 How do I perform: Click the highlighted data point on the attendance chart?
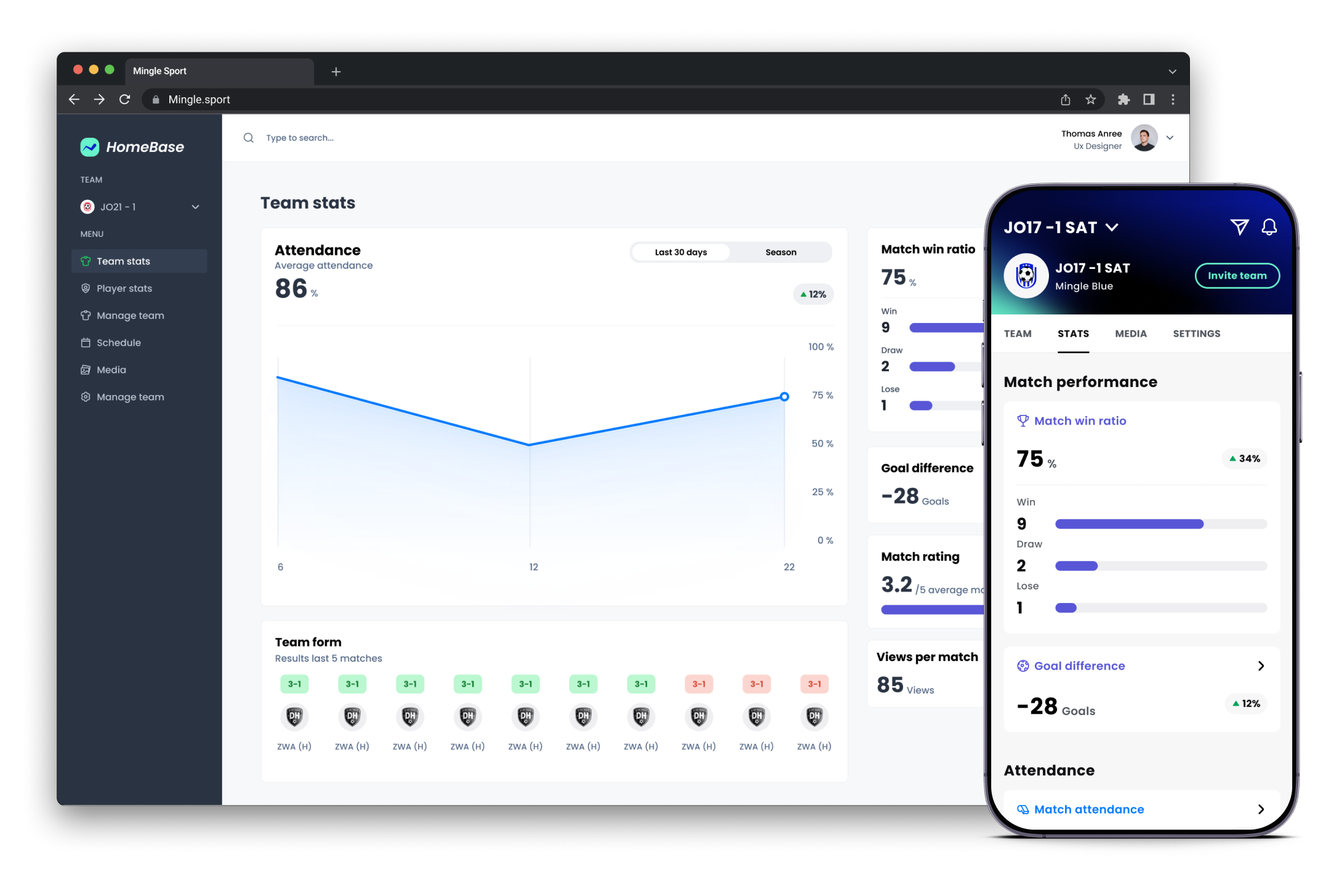pyautogui.click(x=784, y=397)
